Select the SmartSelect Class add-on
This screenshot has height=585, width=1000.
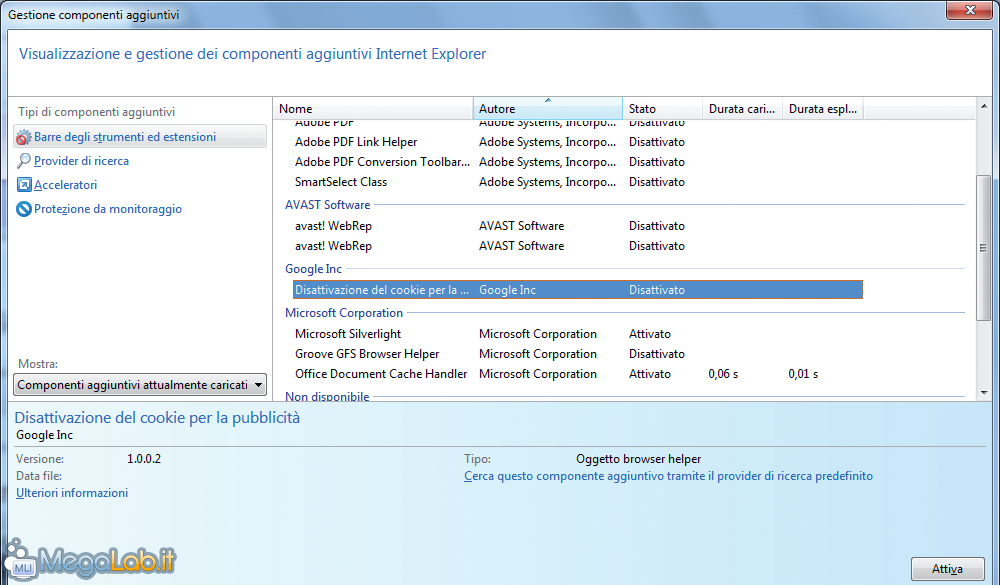coord(577,182)
